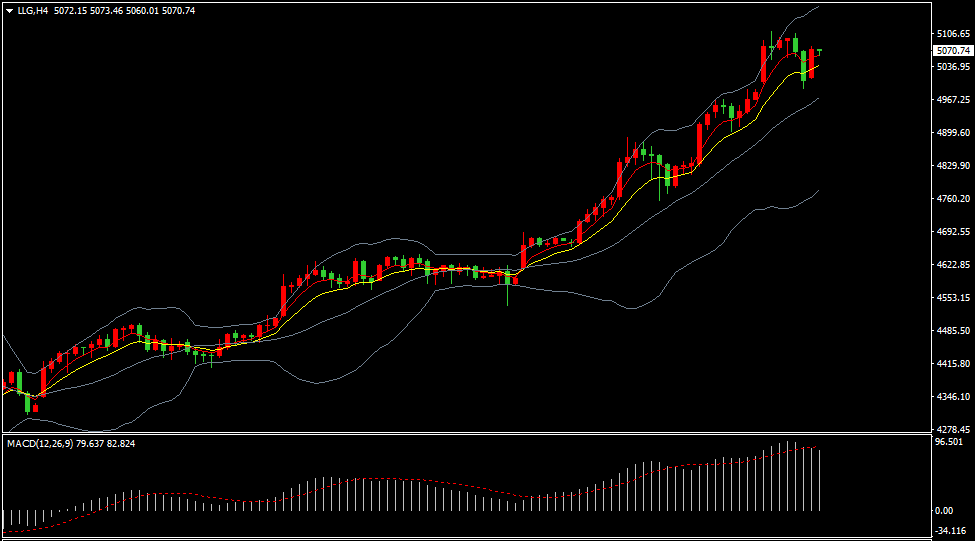975x541 pixels.
Task: Select the 4622.85 price scale value
Action: [x=952, y=265]
